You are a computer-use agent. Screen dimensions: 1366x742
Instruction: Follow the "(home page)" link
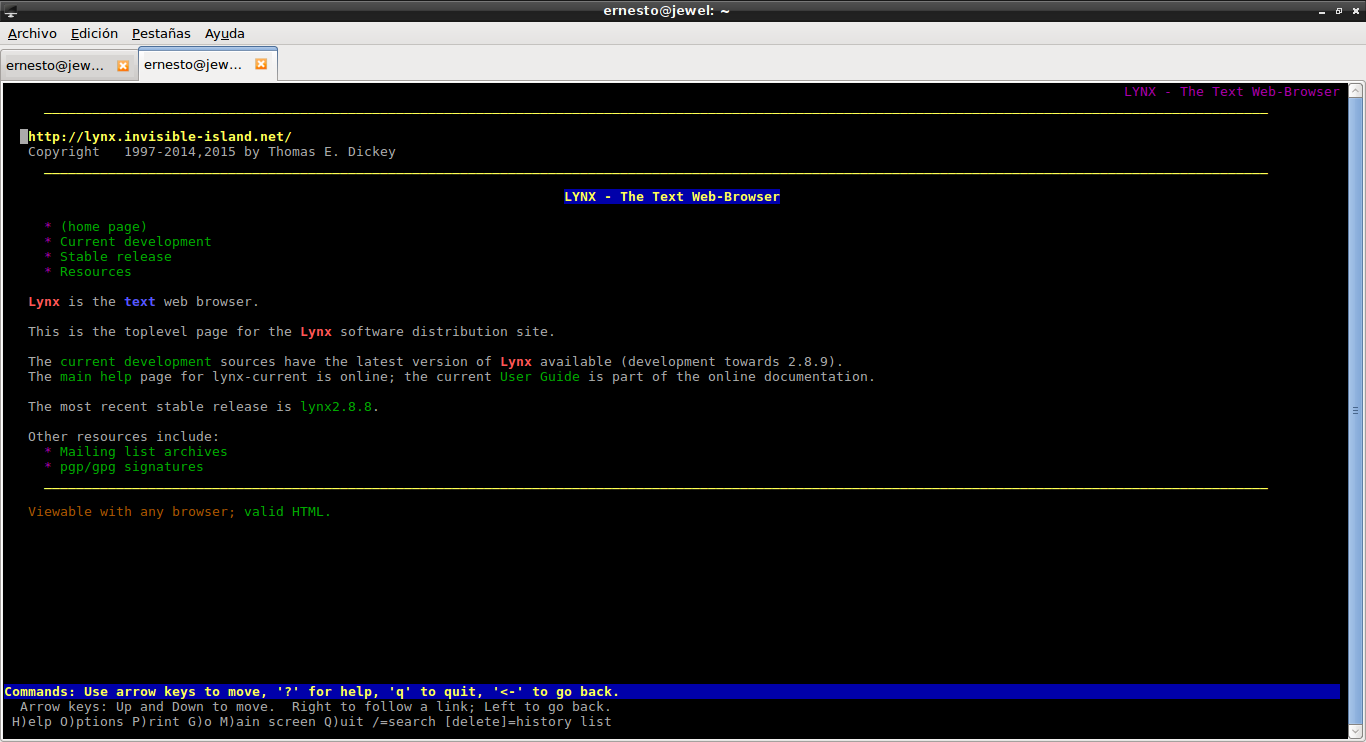point(103,227)
